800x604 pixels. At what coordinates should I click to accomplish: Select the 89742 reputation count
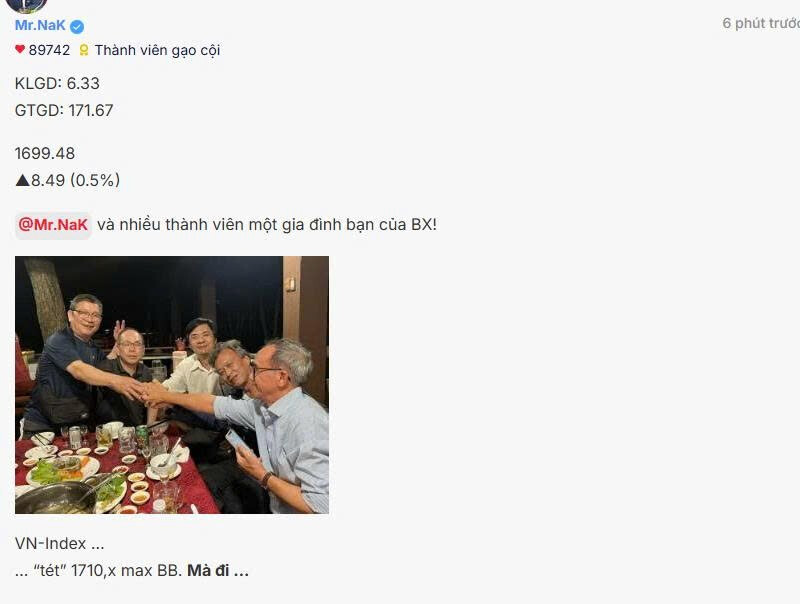tap(49, 50)
